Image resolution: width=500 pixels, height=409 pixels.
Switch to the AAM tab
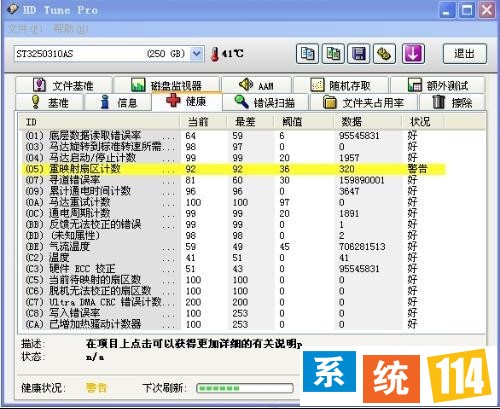coord(256,85)
